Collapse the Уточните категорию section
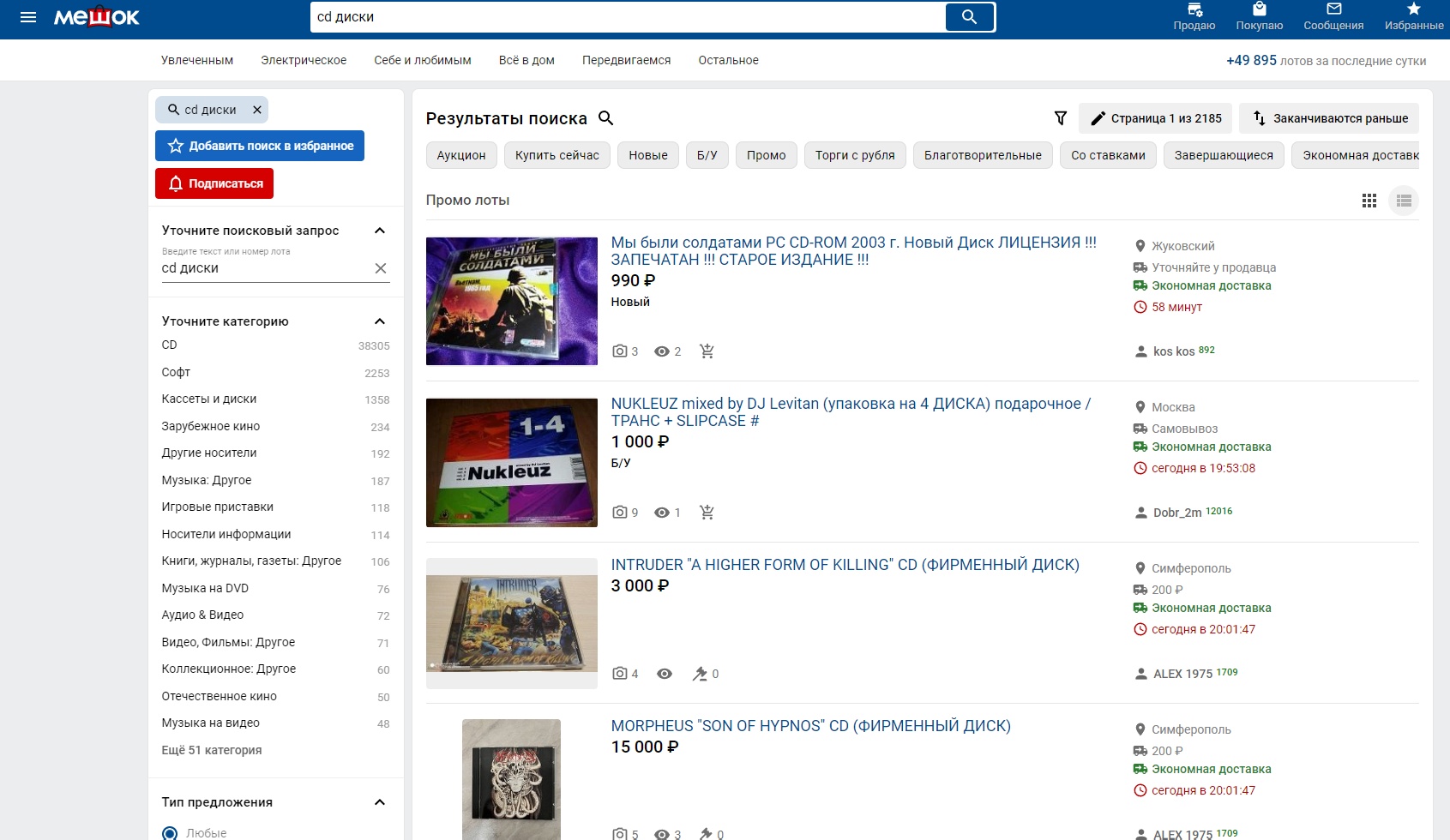Viewport: 1450px width, 840px height. pyautogui.click(x=380, y=321)
